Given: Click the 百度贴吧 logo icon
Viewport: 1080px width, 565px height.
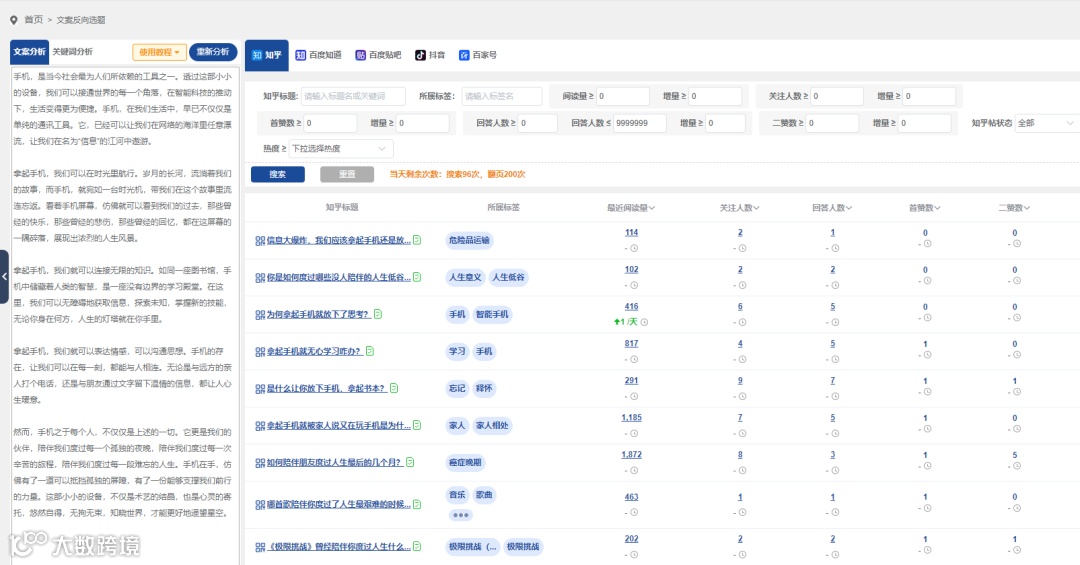Looking at the screenshot, I should [360, 55].
